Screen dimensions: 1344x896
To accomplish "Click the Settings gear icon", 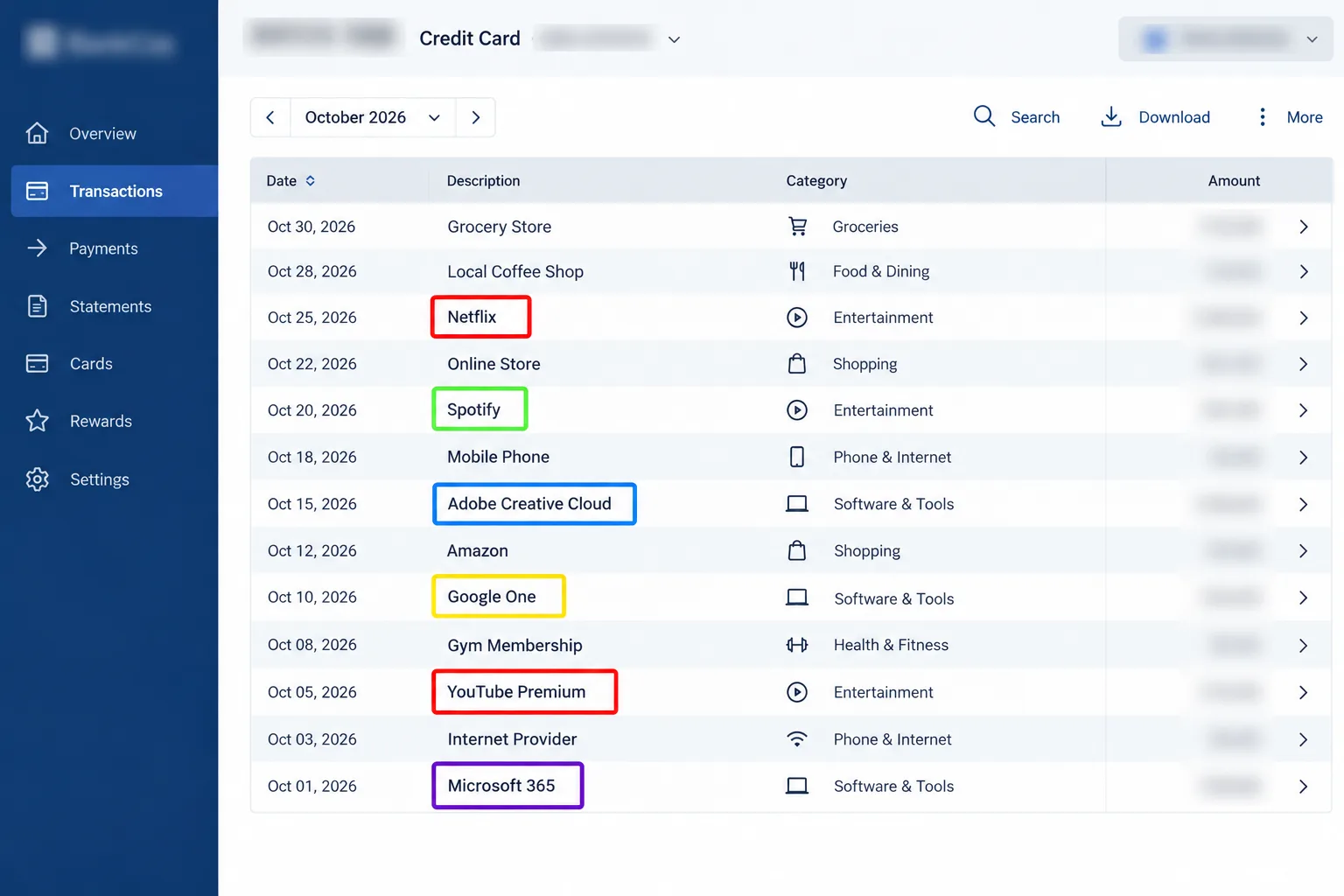I will 37,479.
